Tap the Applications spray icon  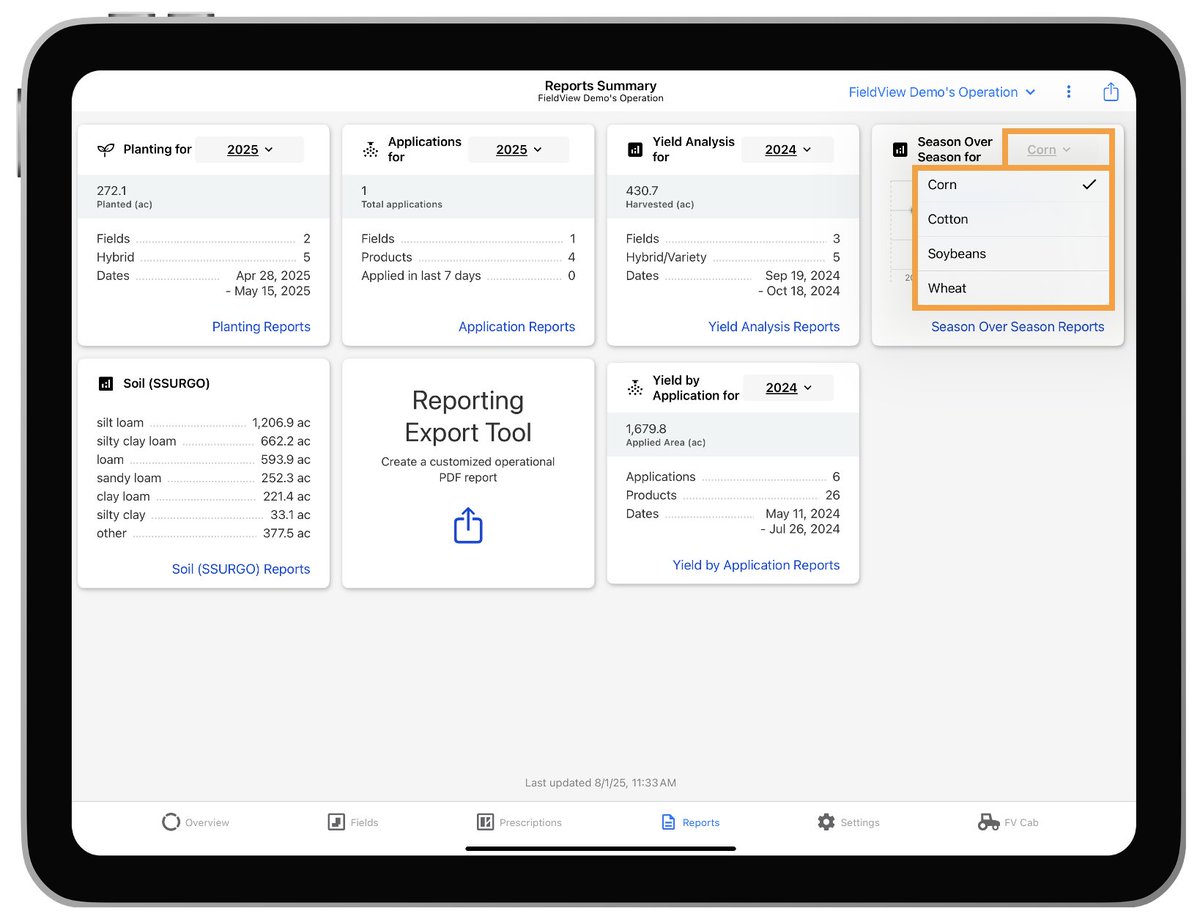[370, 150]
